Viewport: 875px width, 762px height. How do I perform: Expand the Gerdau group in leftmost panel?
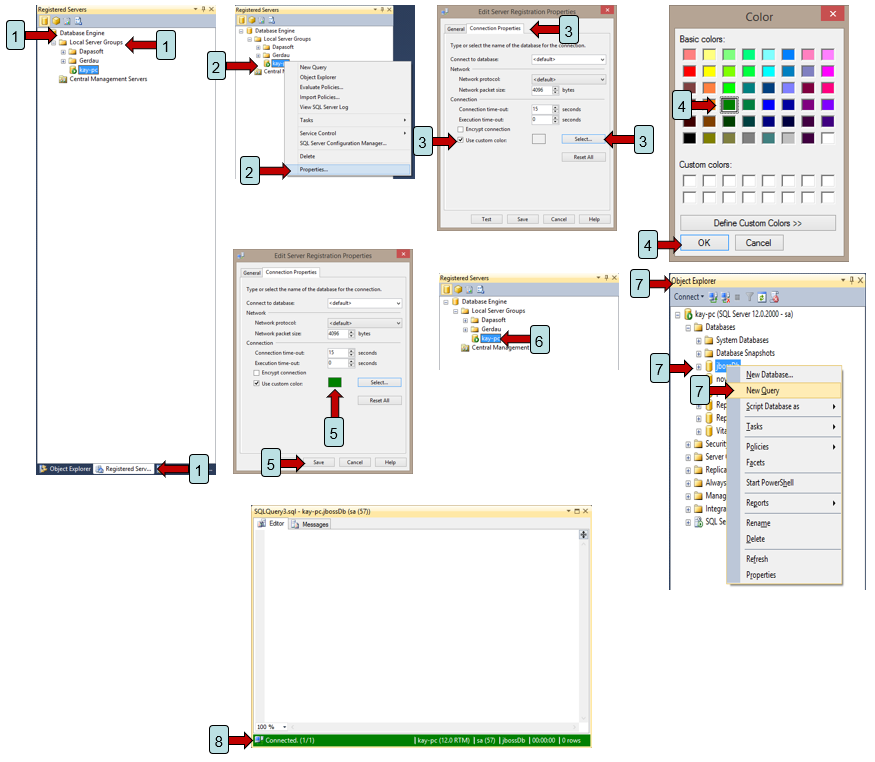pos(63,61)
